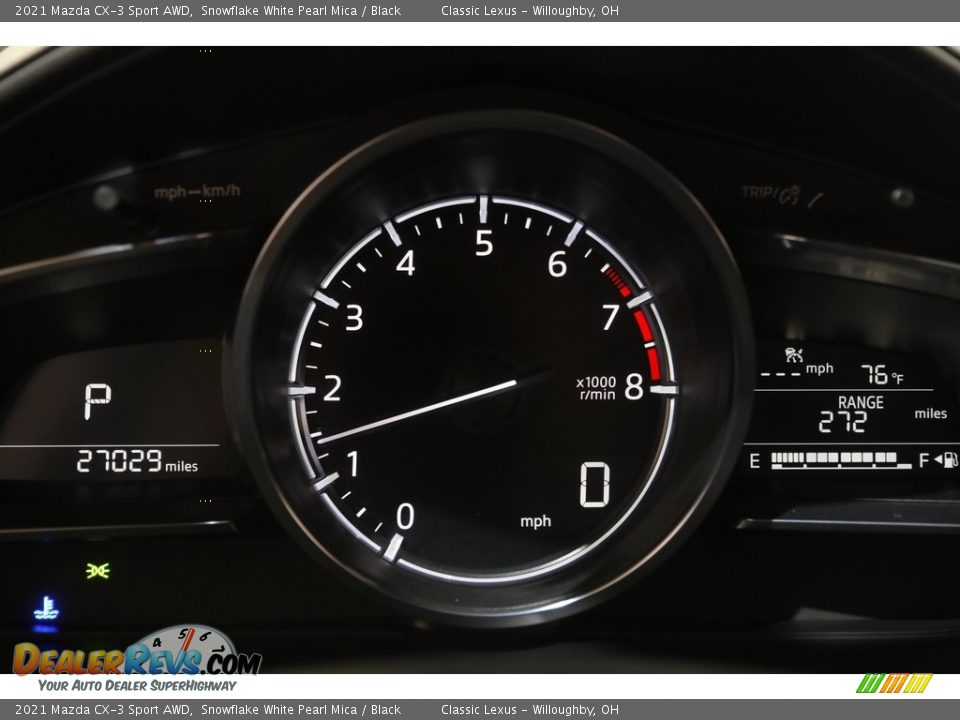Click the fuel level bar gauge
The image size is (960, 720).
click(x=841, y=460)
